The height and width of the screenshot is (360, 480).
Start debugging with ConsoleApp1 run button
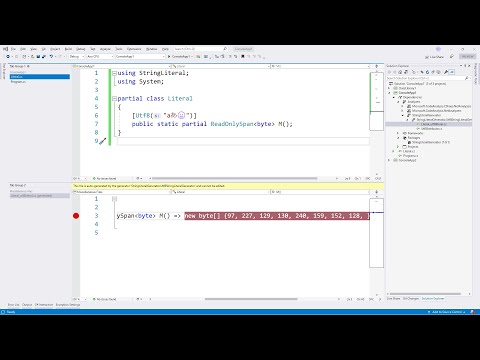180,57
